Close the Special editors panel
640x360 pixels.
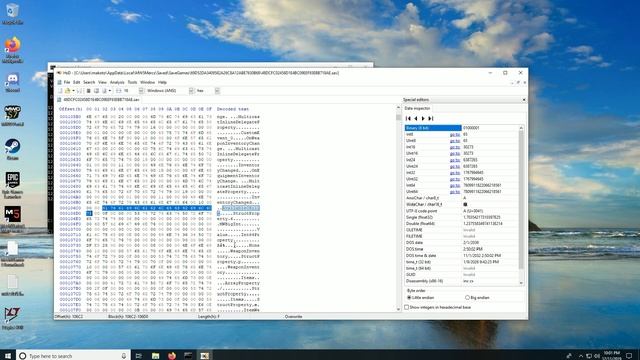pyautogui.click(x=524, y=100)
